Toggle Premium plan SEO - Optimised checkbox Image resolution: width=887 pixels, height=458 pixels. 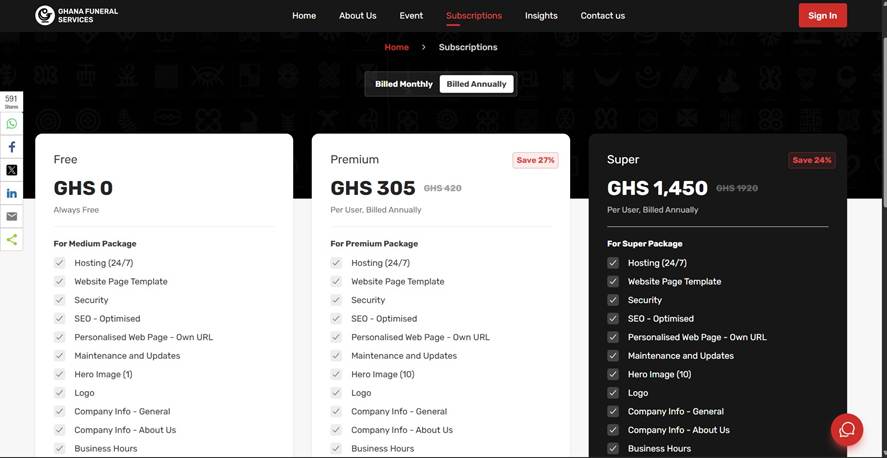coord(336,319)
